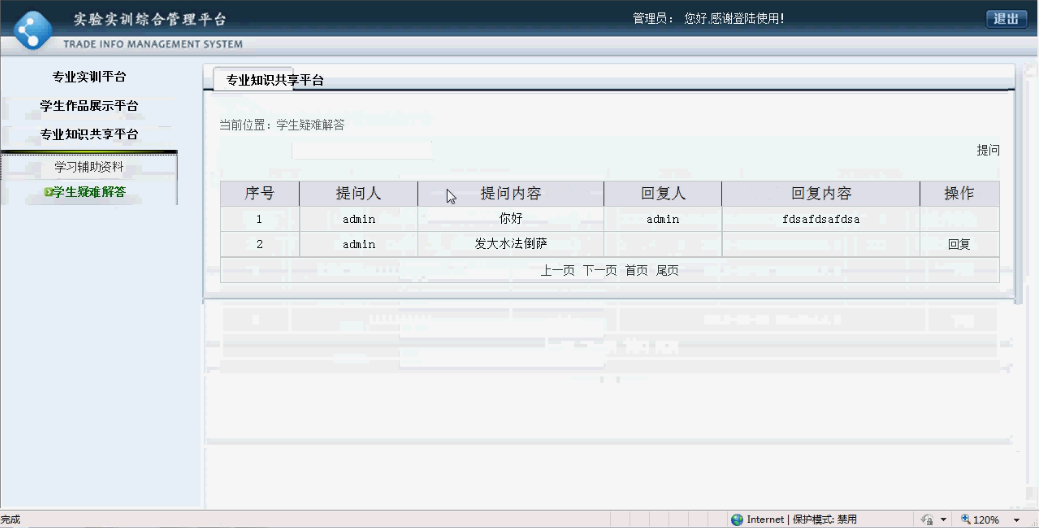The width and height of the screenshot is (1039, 528).
Task: Select 学习辅助资料 submenu item
Action: 89,167
